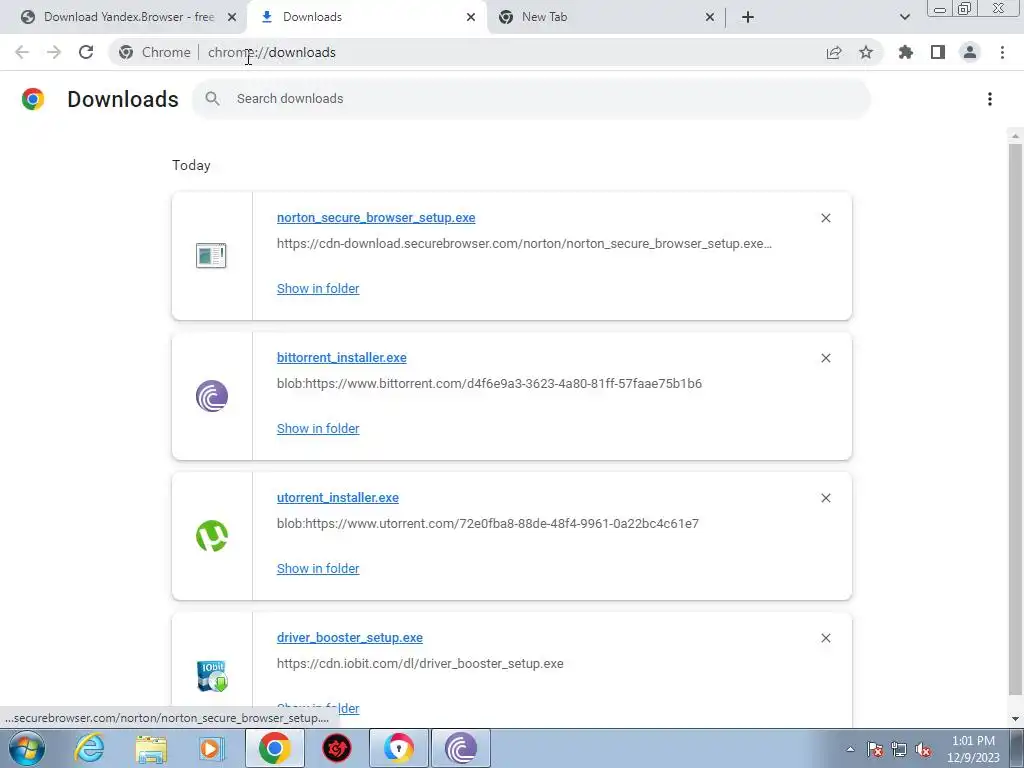The image size is (1024, 768).
Task: Open Windows Media Player taskbar icon
Action: [211, 748]
